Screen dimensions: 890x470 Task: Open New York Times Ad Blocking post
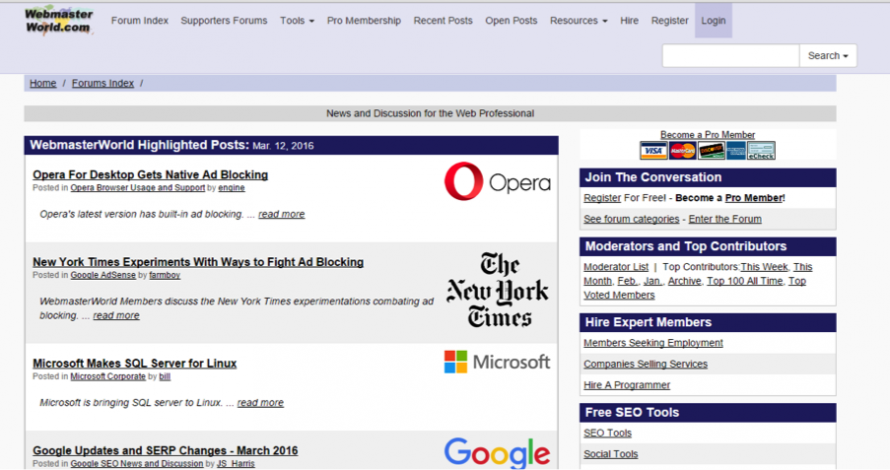[x=198, y=262]
